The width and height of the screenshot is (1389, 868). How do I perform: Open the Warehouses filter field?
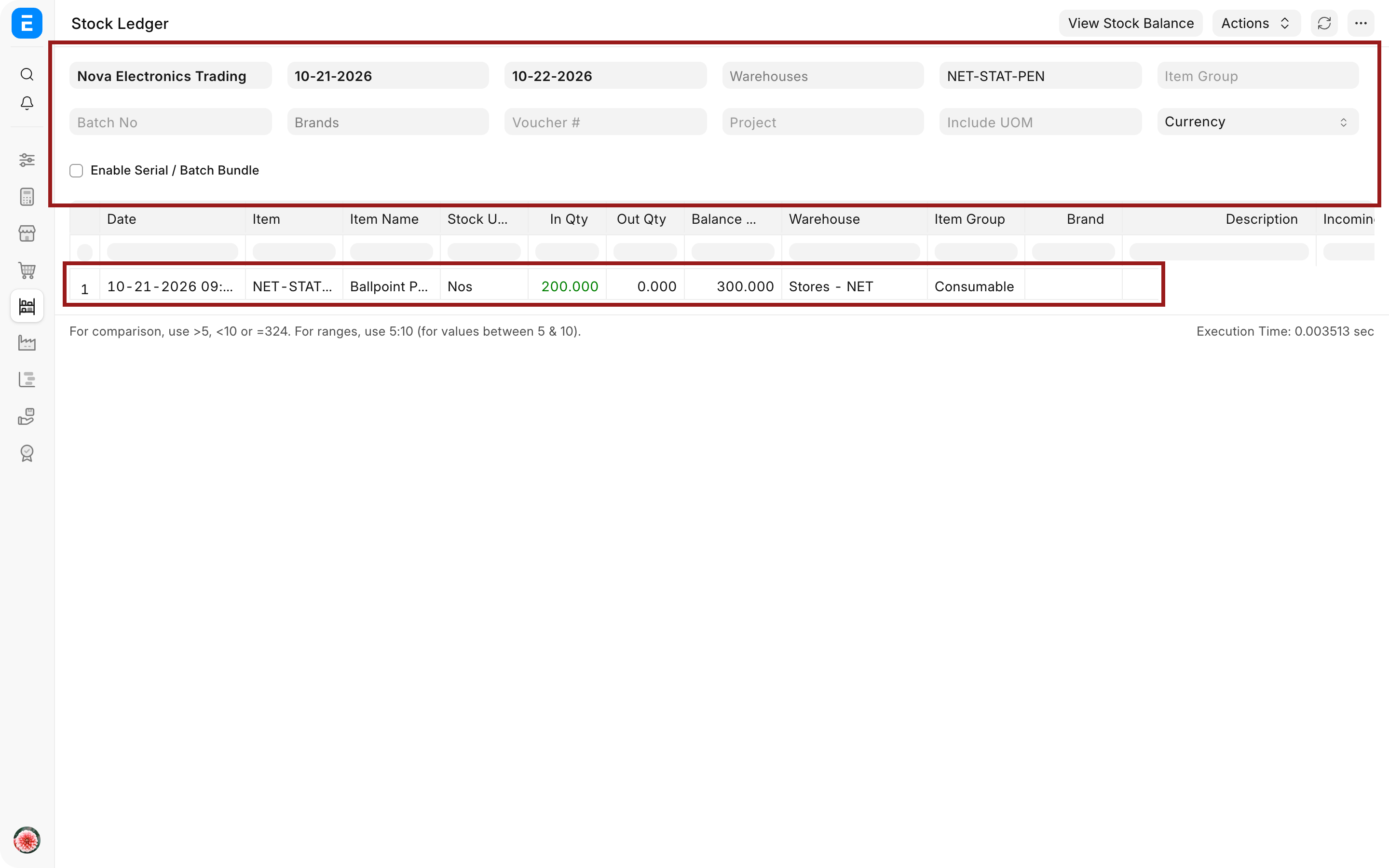[x=822, y=76]
